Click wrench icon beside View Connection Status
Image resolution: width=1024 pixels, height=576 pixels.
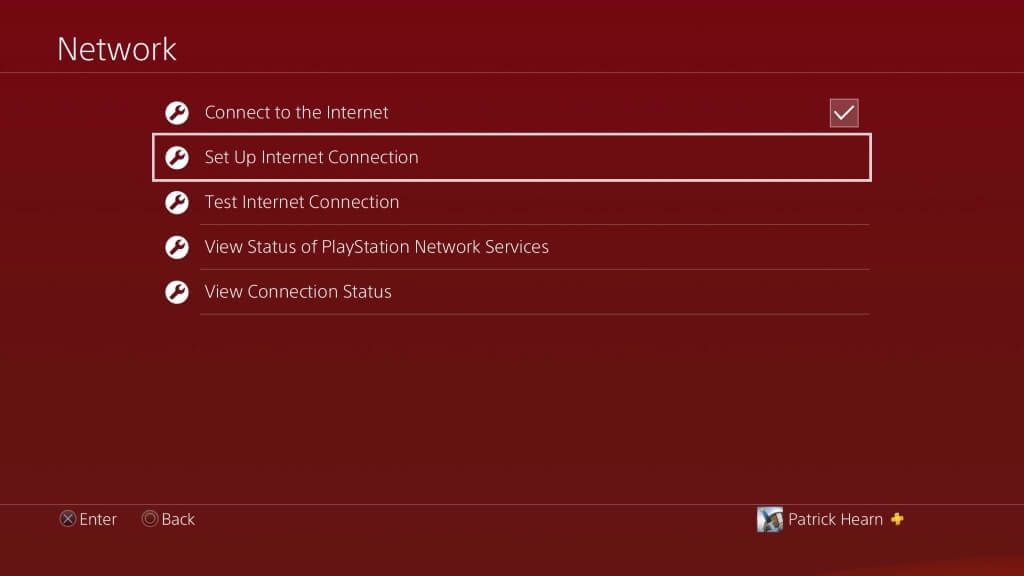(177, 292)
